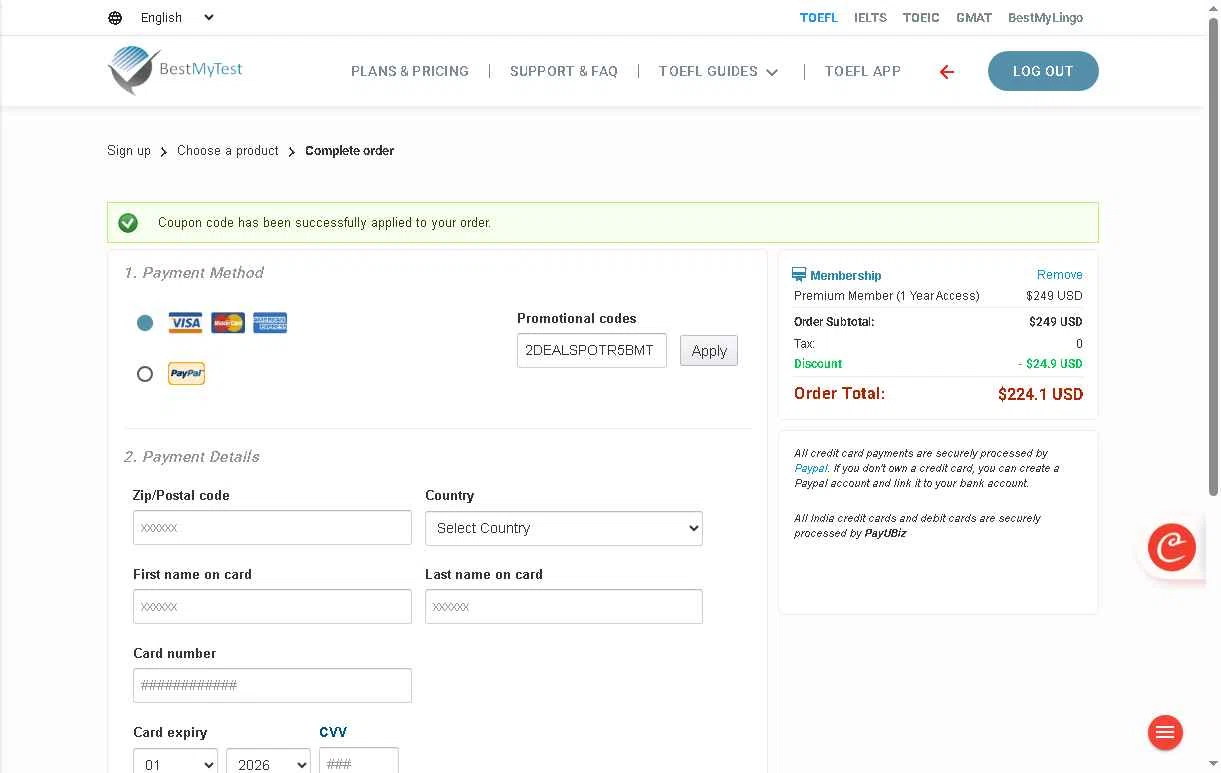The height and width of the screenshot is (773, 1221).
Task: Click the American Express icon
Action: (x=270, y=323)
